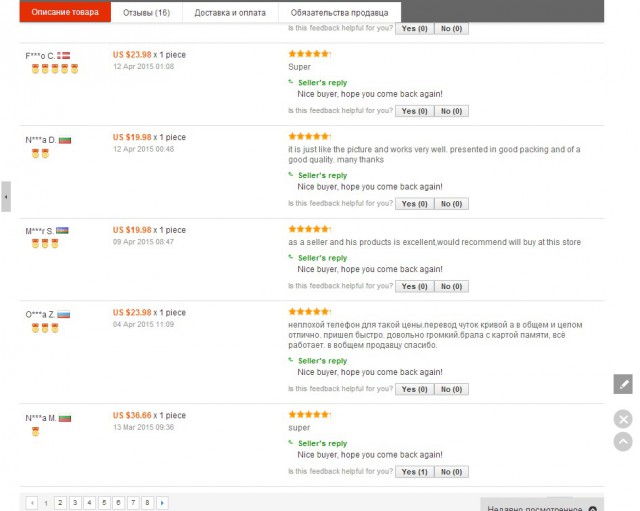Click date 13 Mar 2015 09:36
Screen dimensions: 640x511
tap(144, 427)
